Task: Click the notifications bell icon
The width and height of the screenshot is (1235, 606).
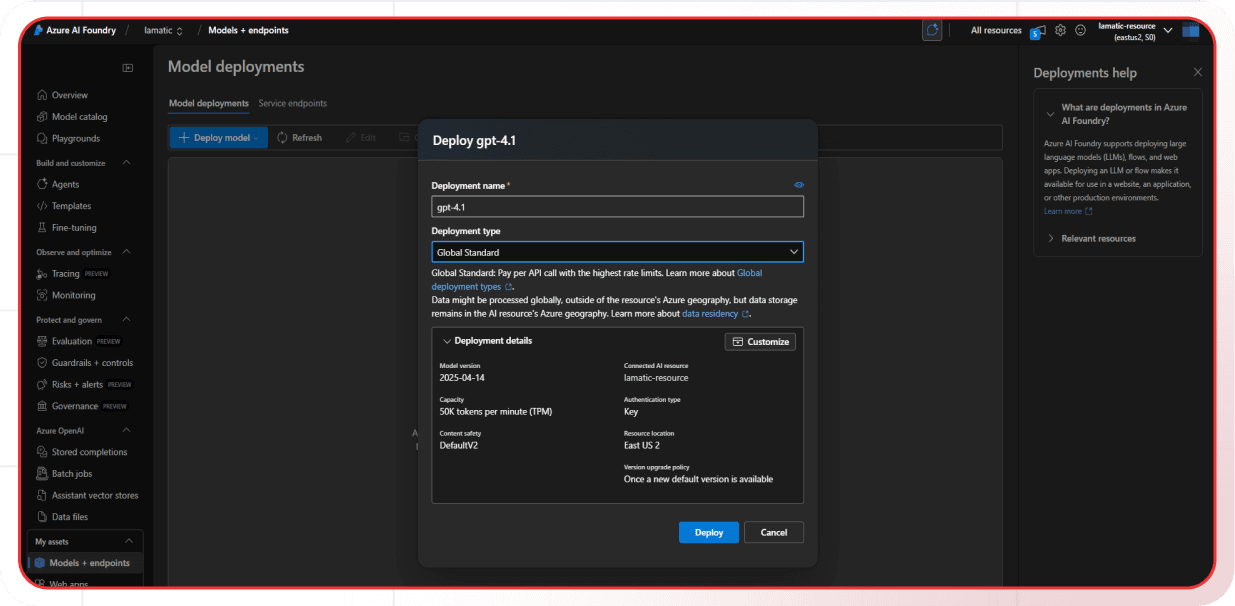Action: point(1038,30)
